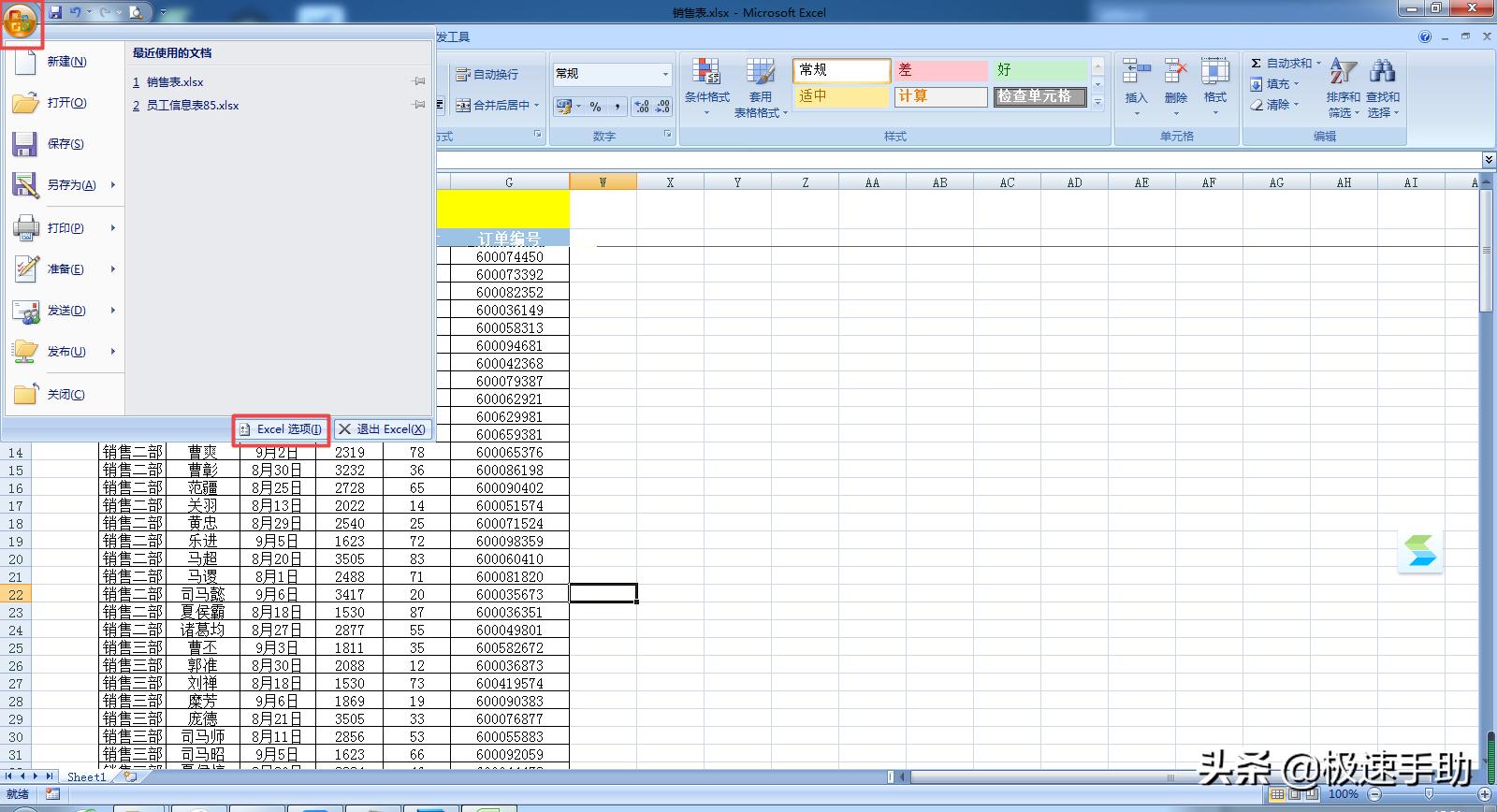This screenshot has height=812, width=1497.
Task: Click the Excel 选项(I) button
Action: pyautogui.click(x=281, y=429)
